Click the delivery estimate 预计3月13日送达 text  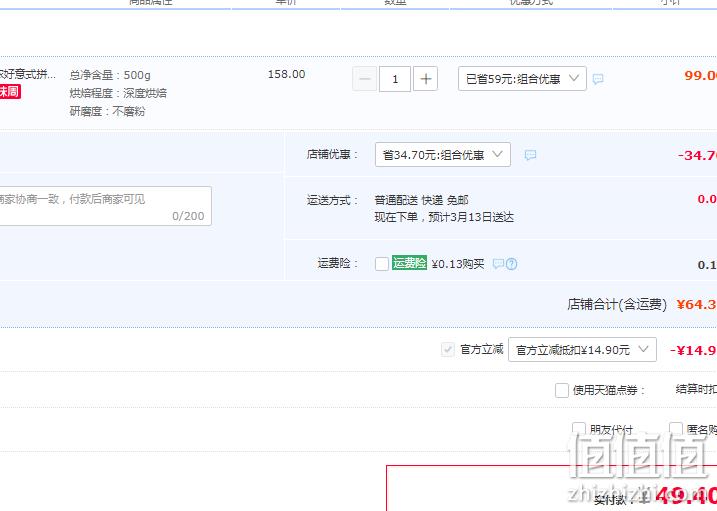tap(471, 217)
